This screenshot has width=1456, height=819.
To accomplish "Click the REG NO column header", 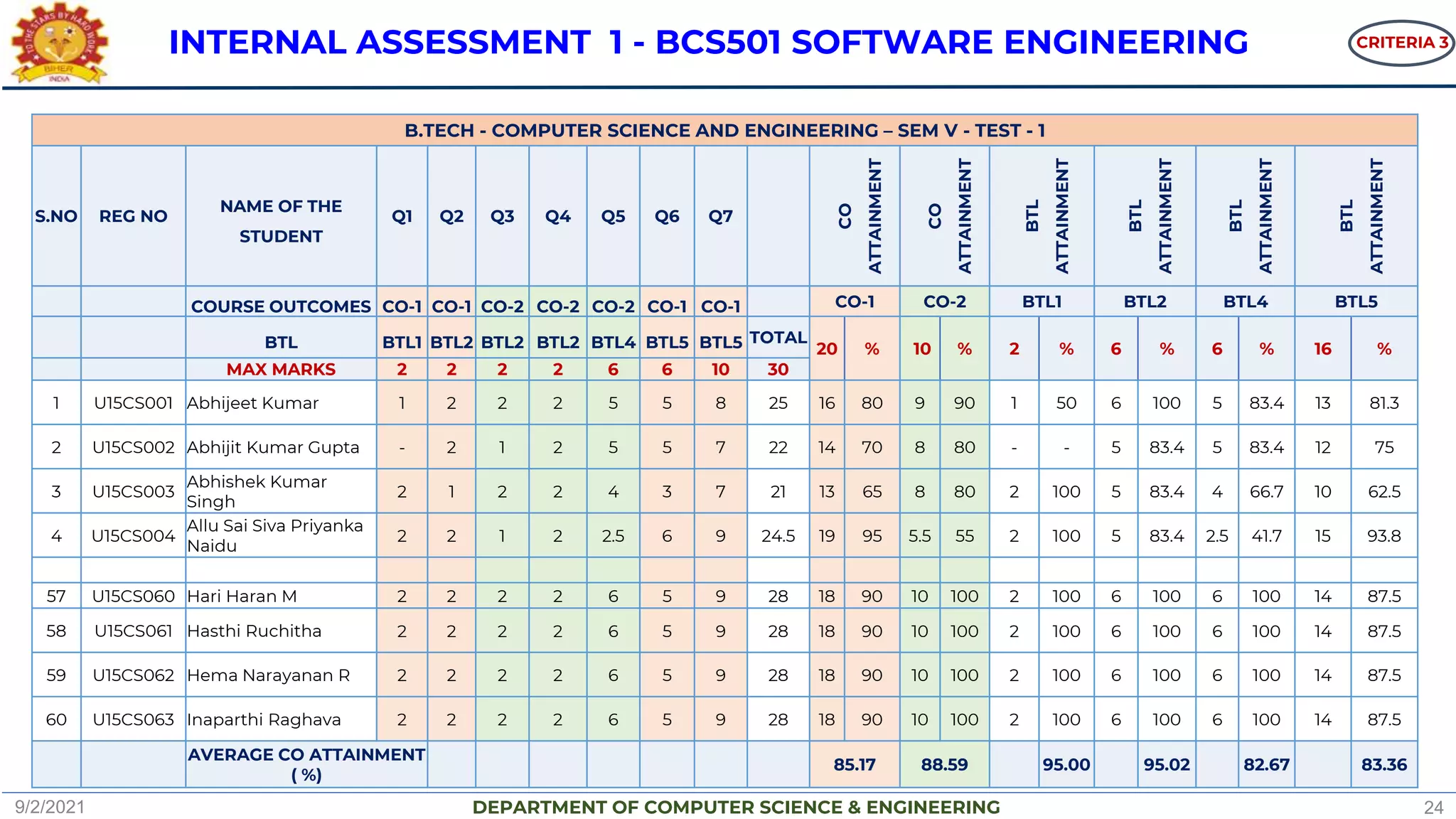I will (x=133, y=216).
